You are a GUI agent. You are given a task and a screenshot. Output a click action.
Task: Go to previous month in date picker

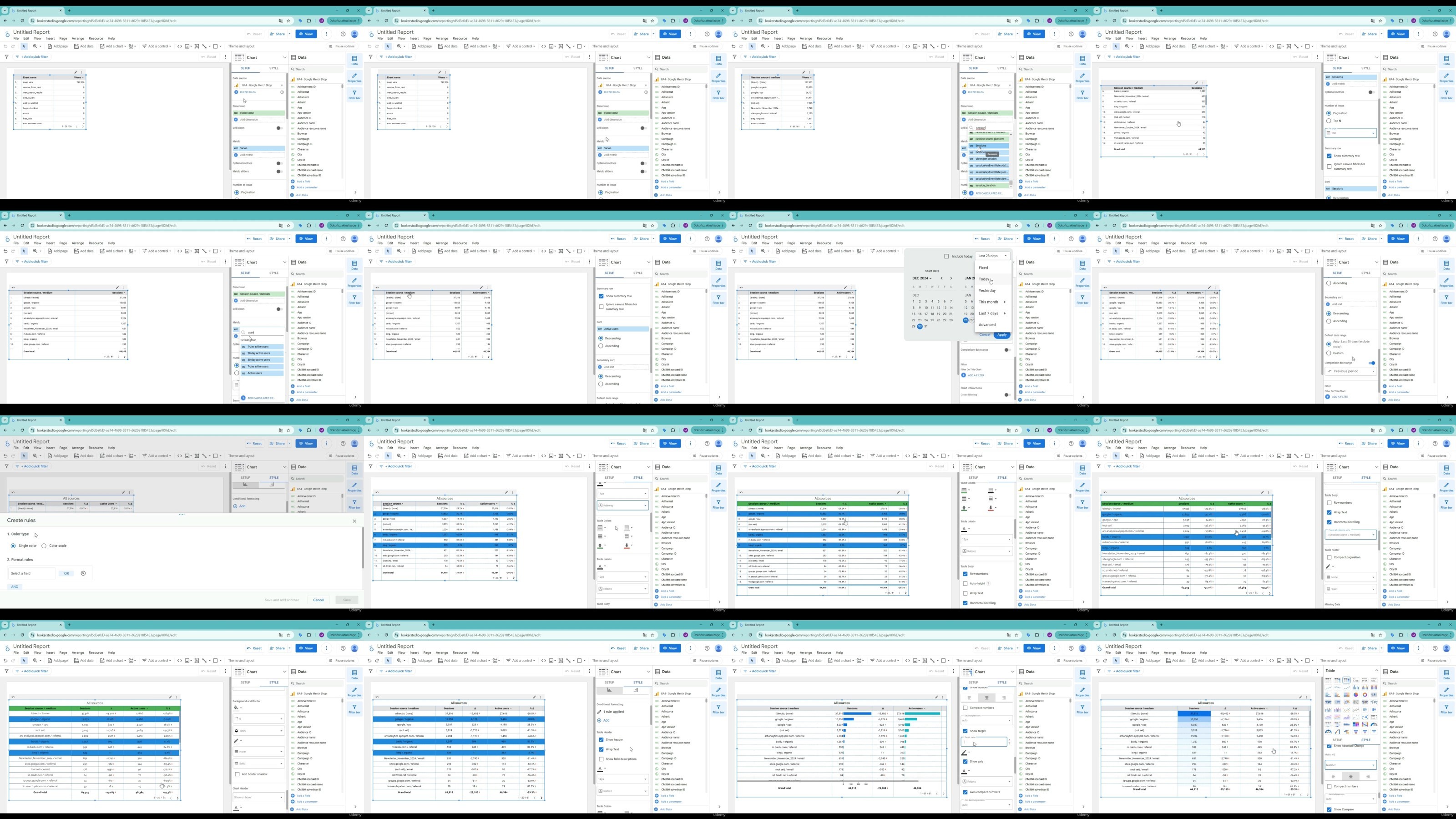click(942, 278)
